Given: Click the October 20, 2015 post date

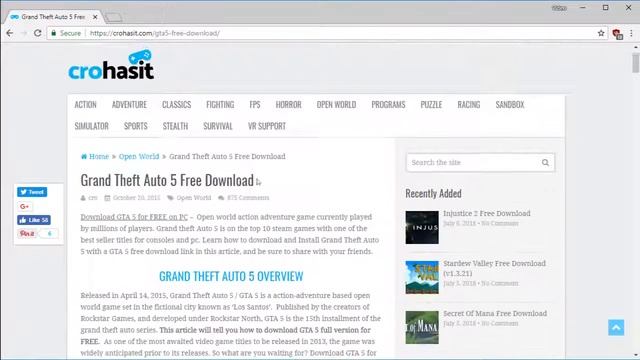Looking at the screenshot, I should pyautogui.click(x=136, y=198).
